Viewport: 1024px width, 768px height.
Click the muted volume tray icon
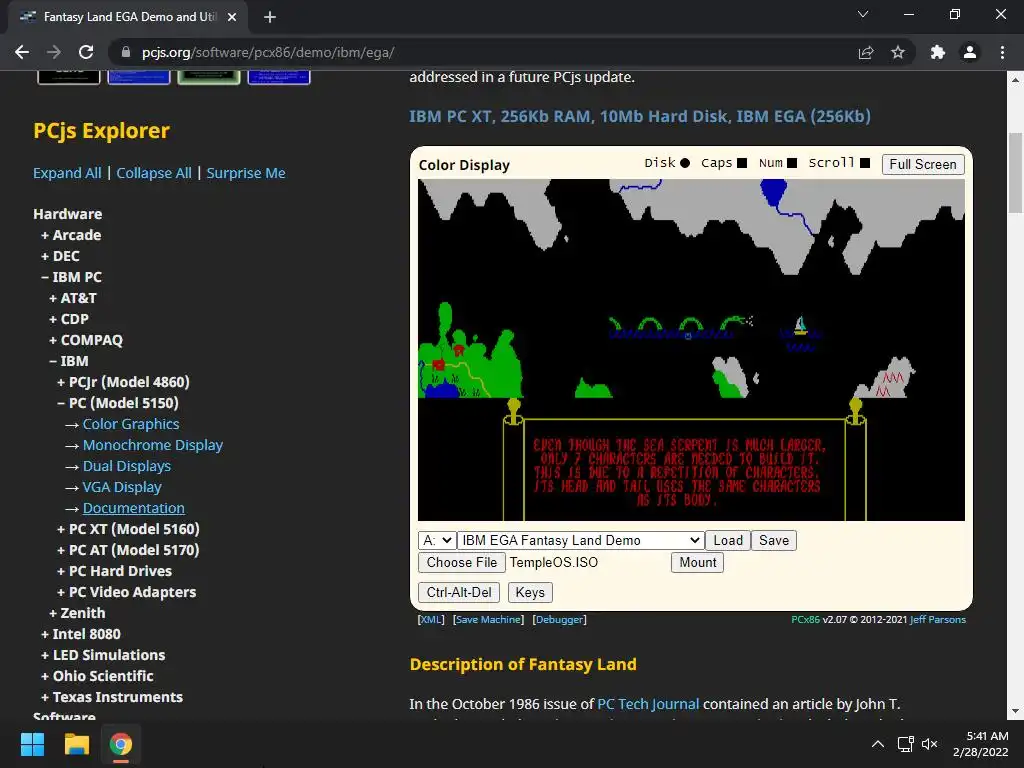929,744
